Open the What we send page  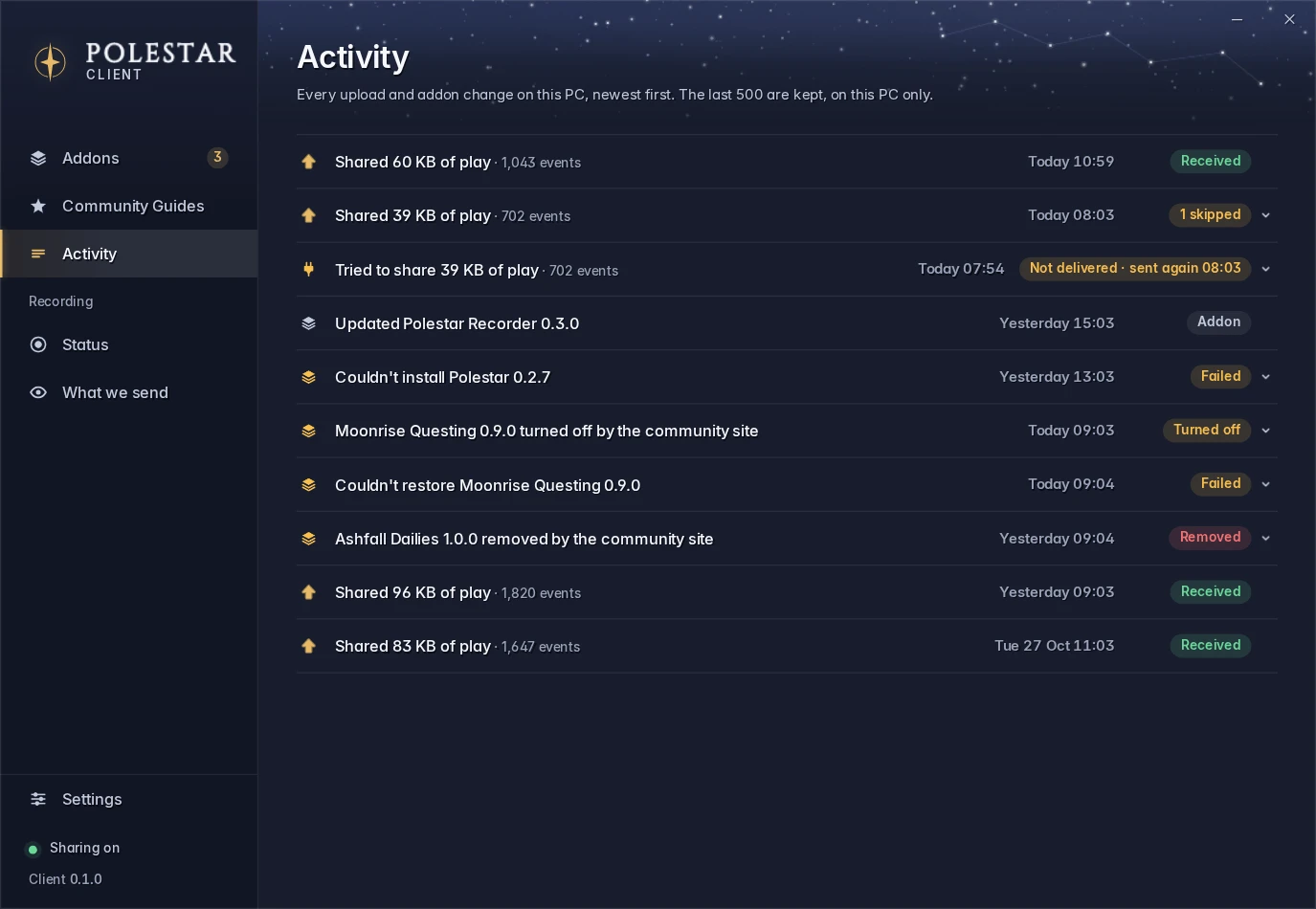click(x=129, y=392)
